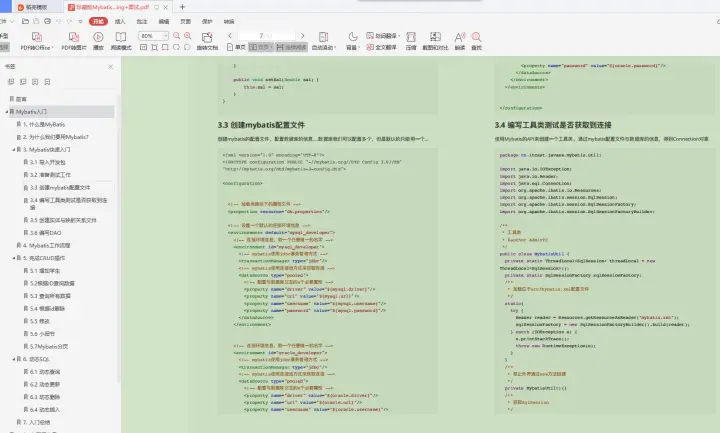Jump to bookmark 前言
The width and height of the screenshot is (720, 433).
[21, 99]
